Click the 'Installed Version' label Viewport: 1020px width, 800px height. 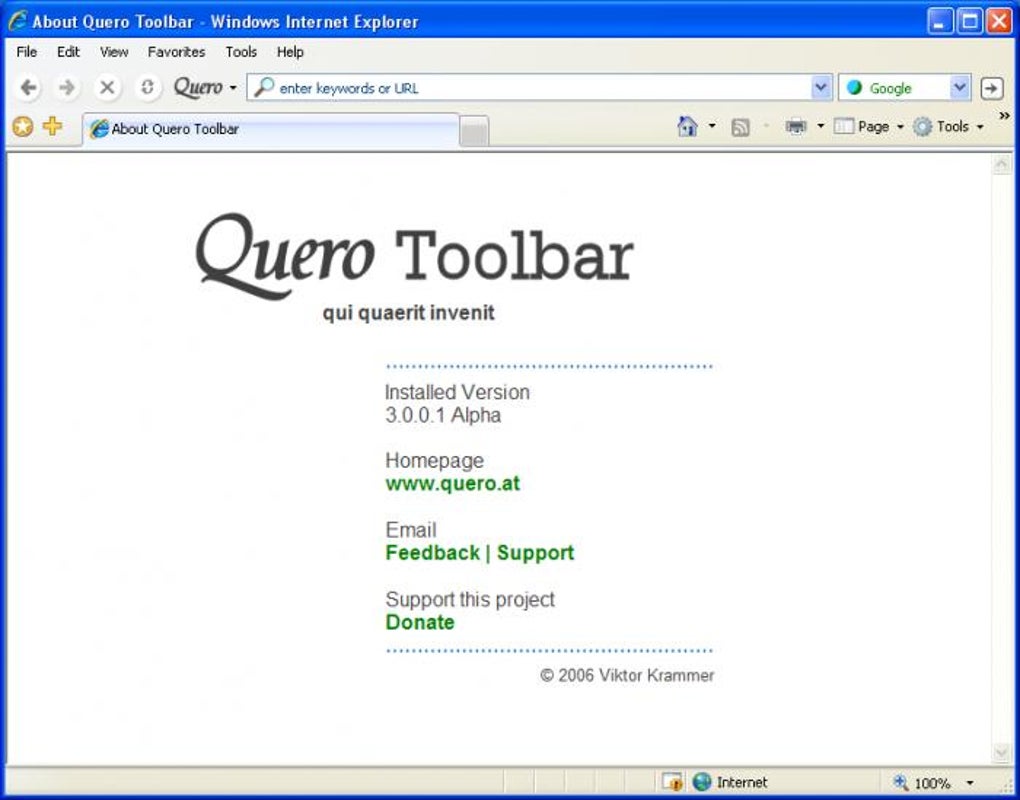[457, 392]
